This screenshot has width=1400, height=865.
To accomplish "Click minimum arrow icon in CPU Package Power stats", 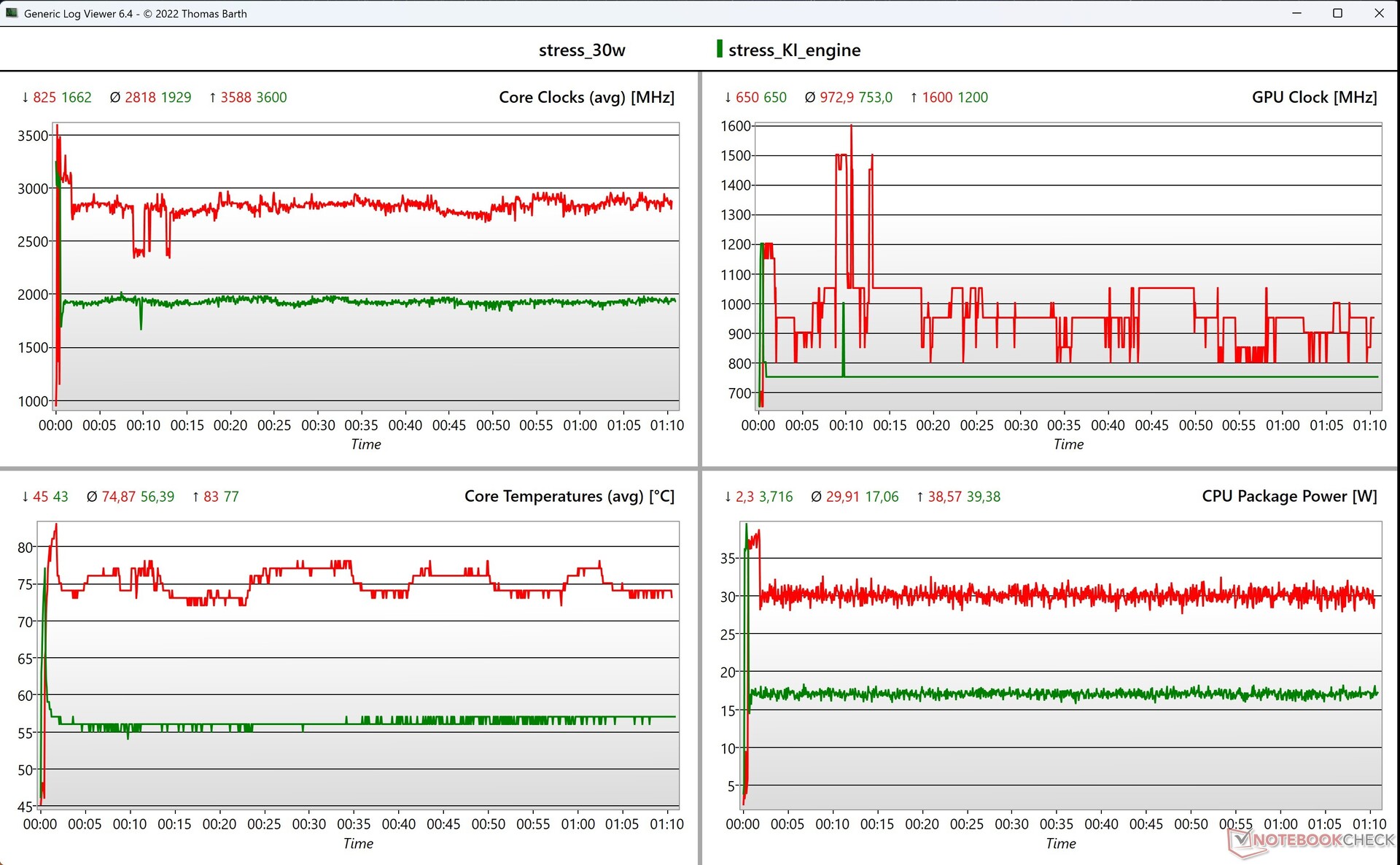I will point(728,497).
